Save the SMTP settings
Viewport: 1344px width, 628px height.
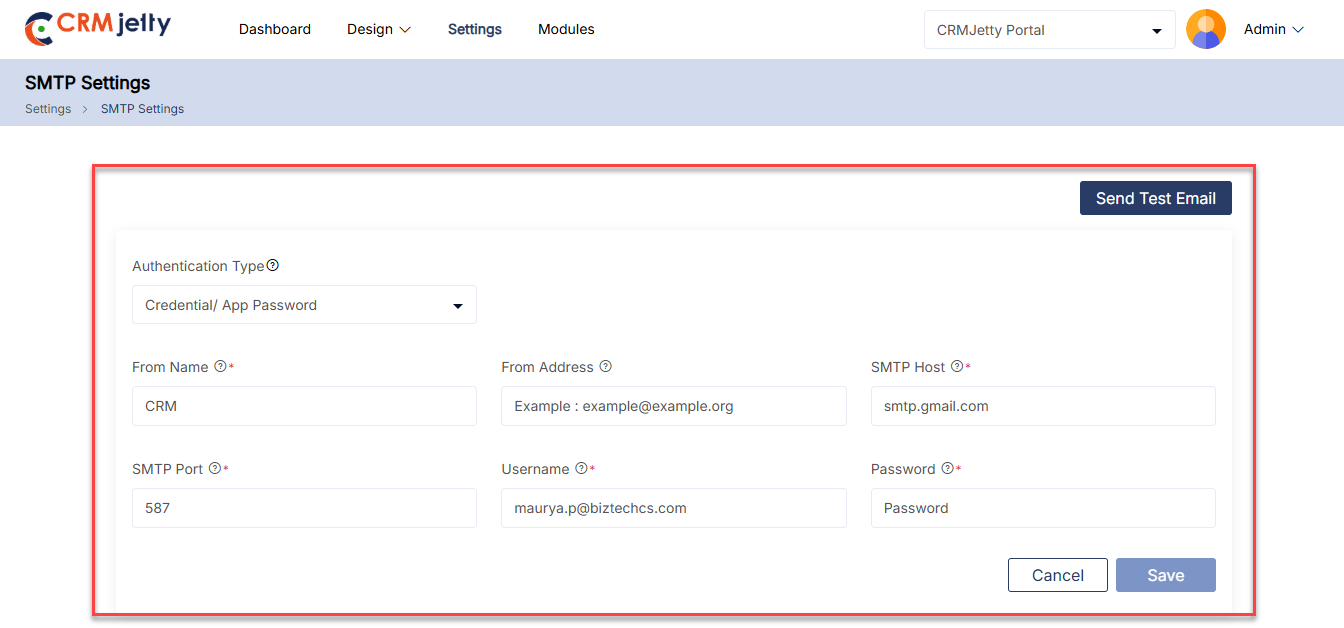(1165, 575)
